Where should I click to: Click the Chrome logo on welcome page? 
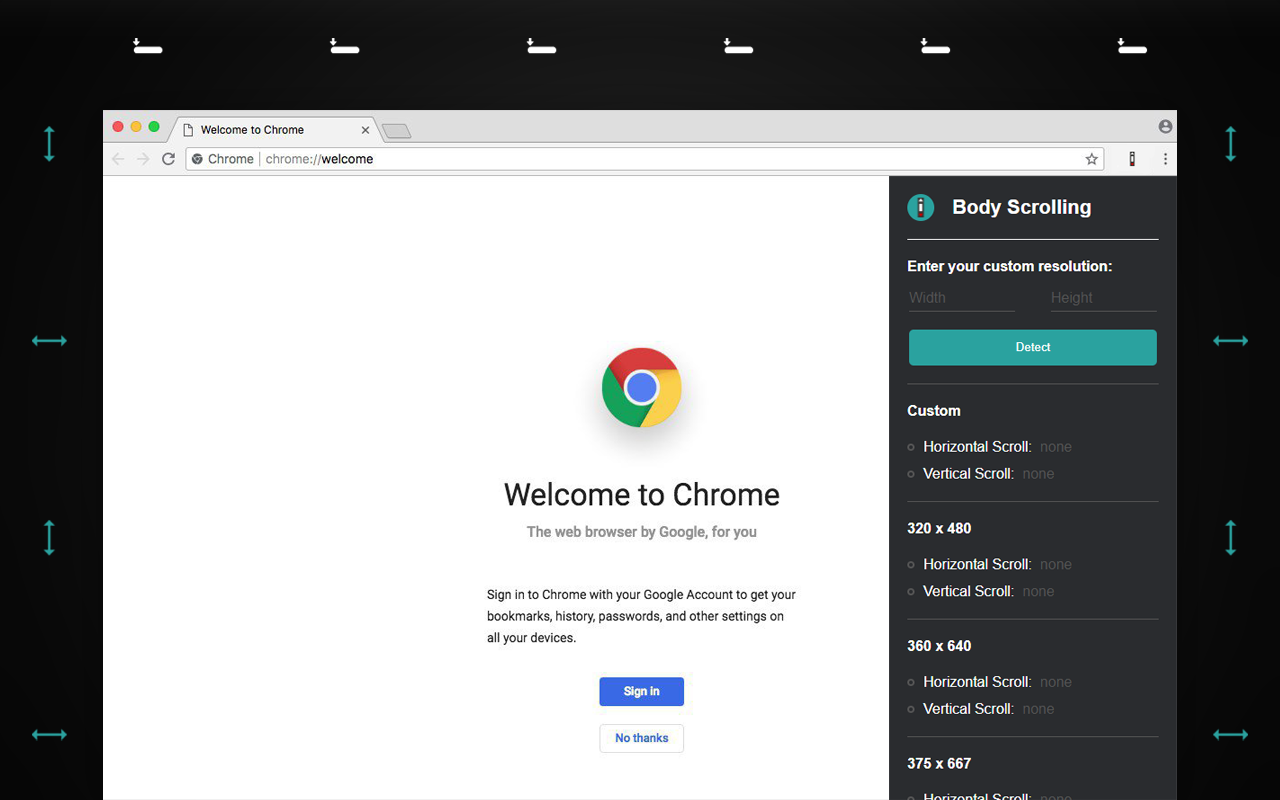[x=642, y=388]
